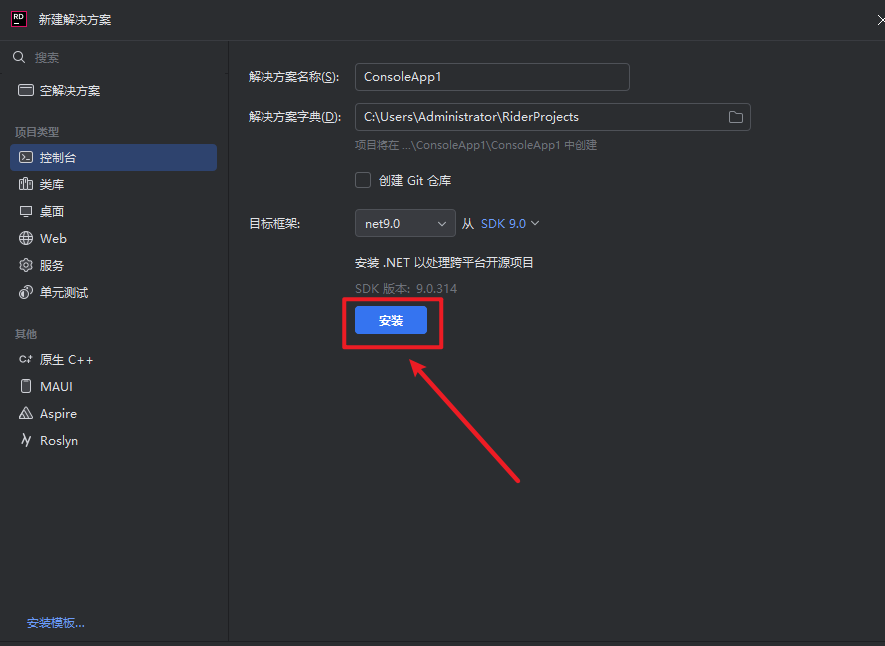Click the class library icon
Screen dimensions: 885x646
click(x=25, y=184)
